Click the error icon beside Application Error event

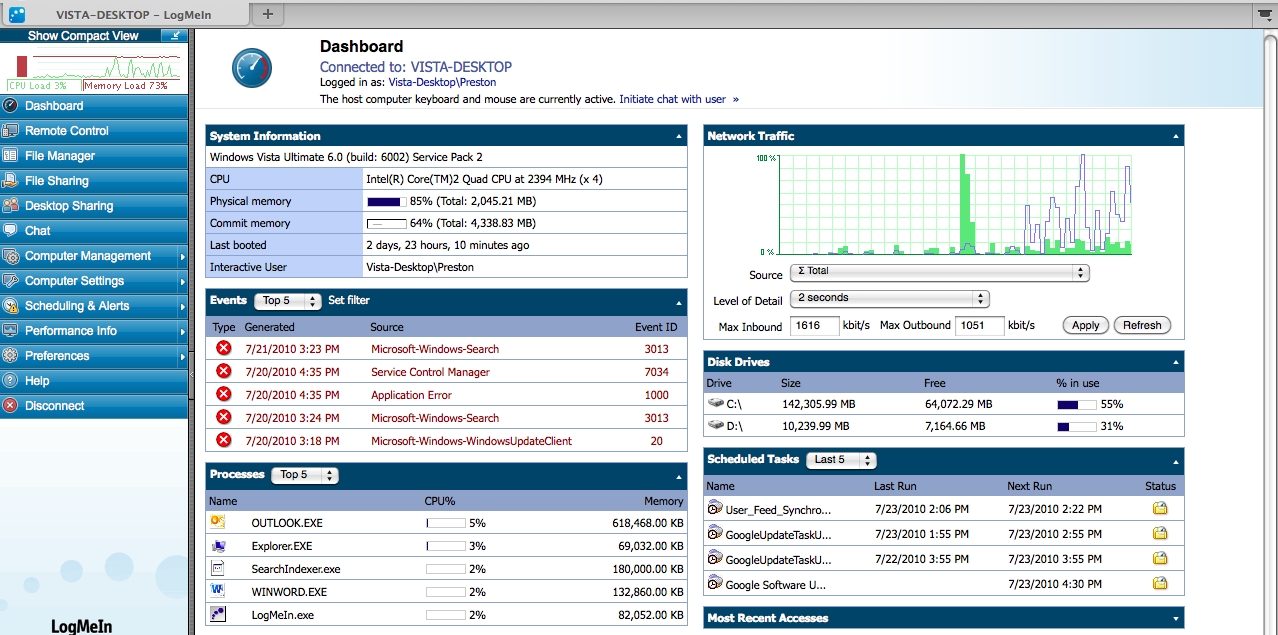(x=223, y=395)
